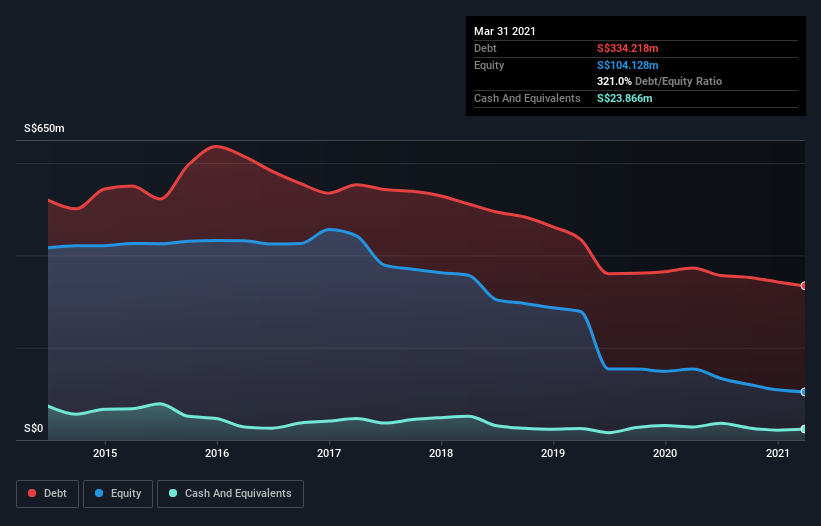Click the tooltip Debt row label
The image size is (821, 526).
(x=485, y=48)
